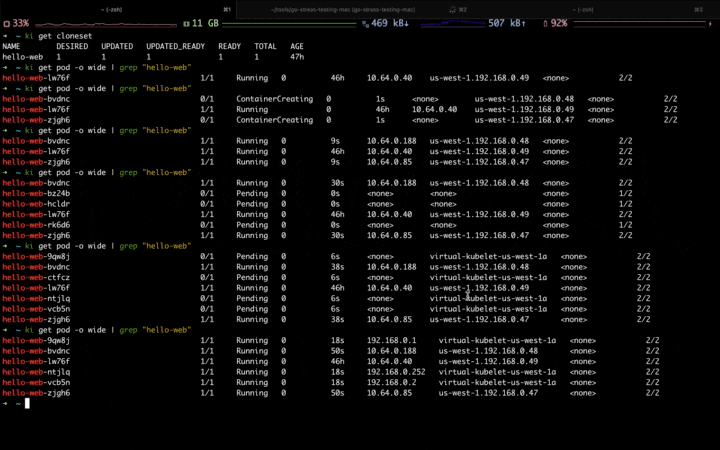Click the "ki get cloneset" command text
Viewport: 720px width, 450px height.
[58, 36]
